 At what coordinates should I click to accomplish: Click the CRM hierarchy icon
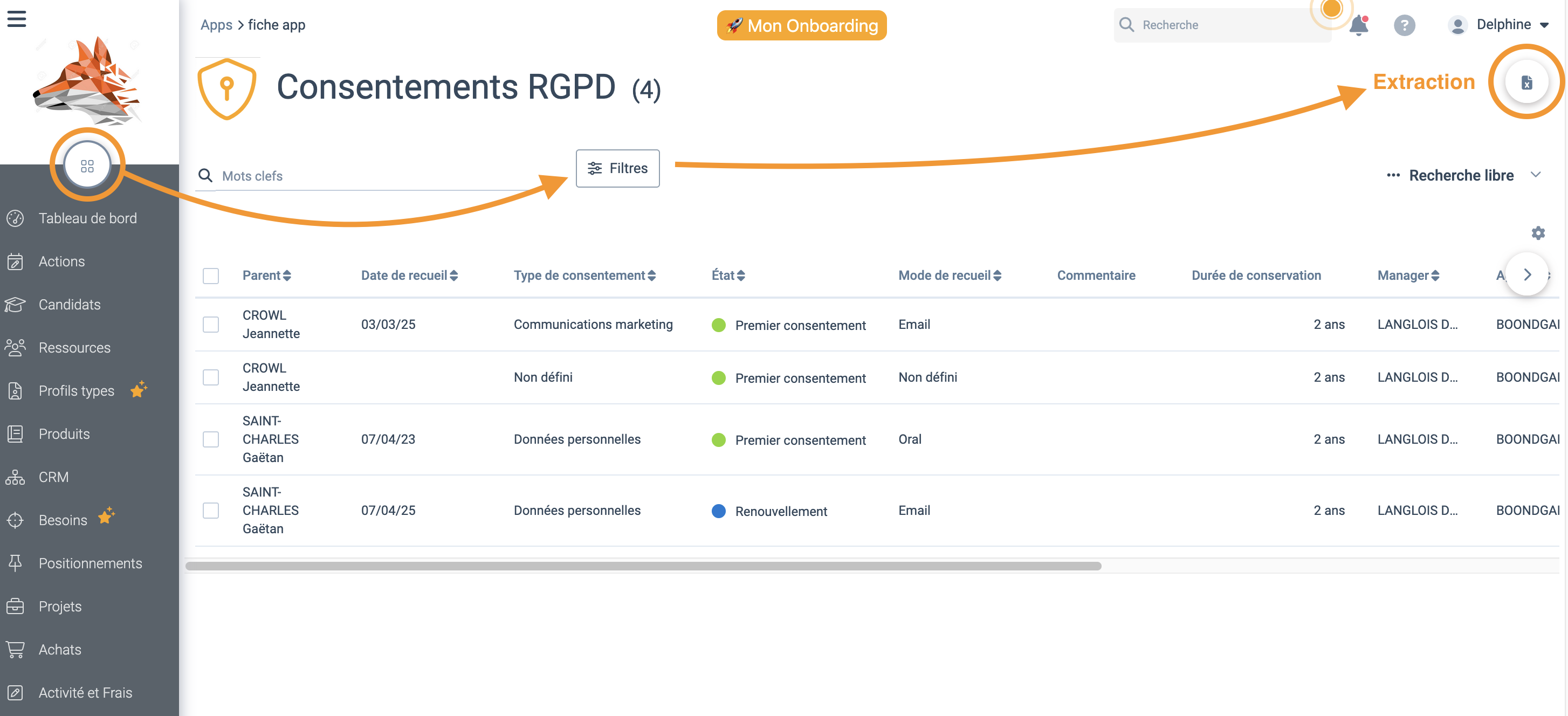click(15, 477)
